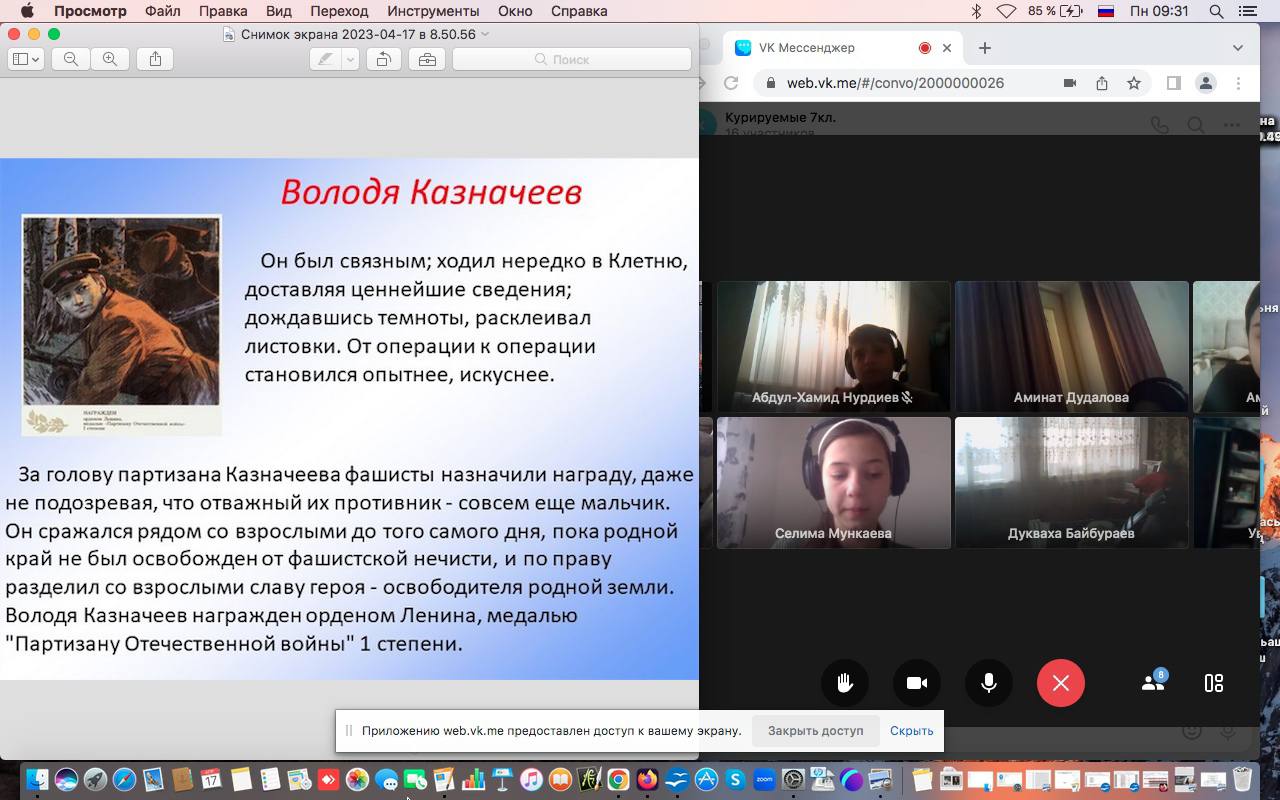Open the sidebar view mode dropdown
Screen dimensions: 1280x800
click(x=25, y=60)
